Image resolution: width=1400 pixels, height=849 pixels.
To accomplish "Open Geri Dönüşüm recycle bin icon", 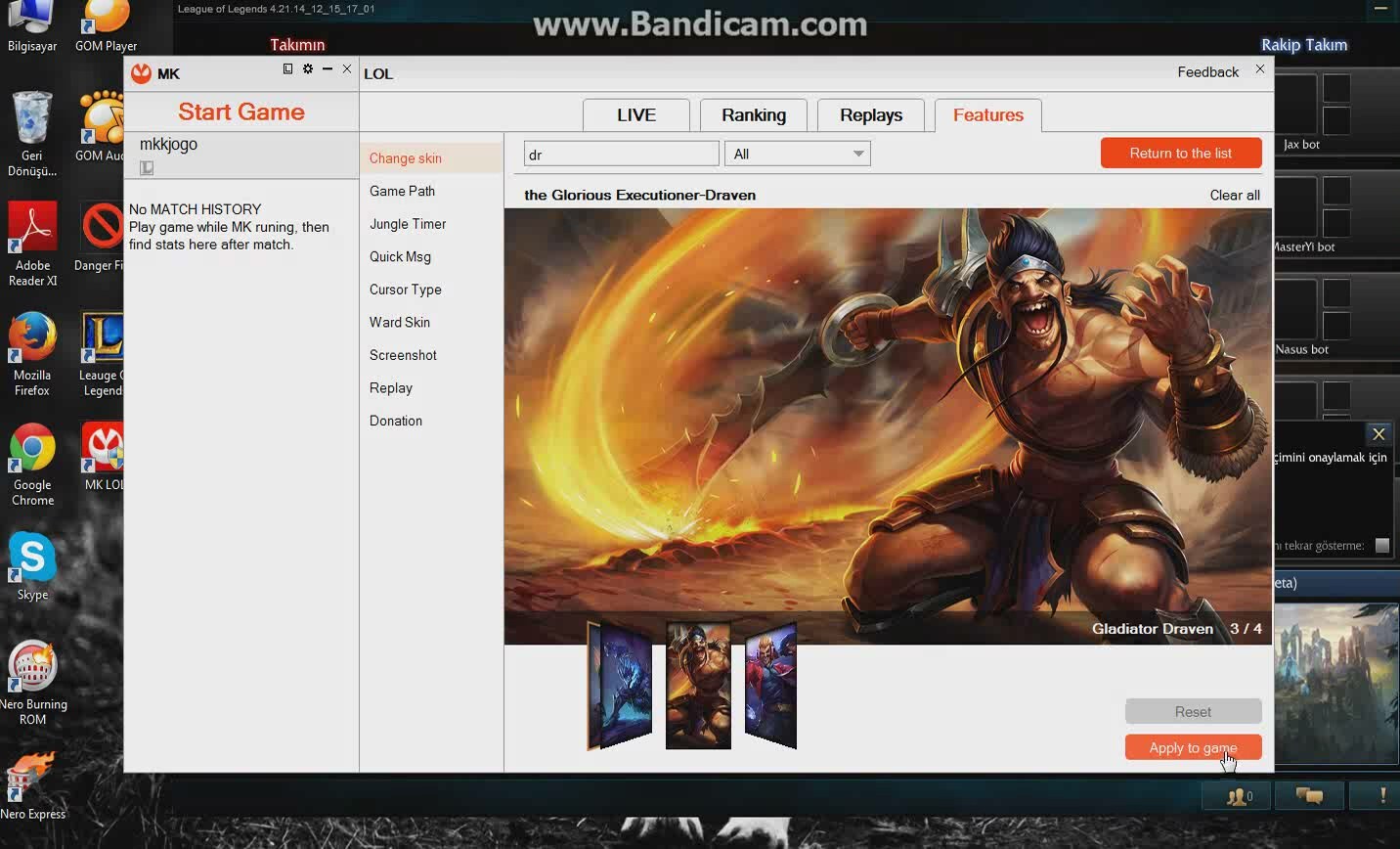I will (x=32, y=134).
